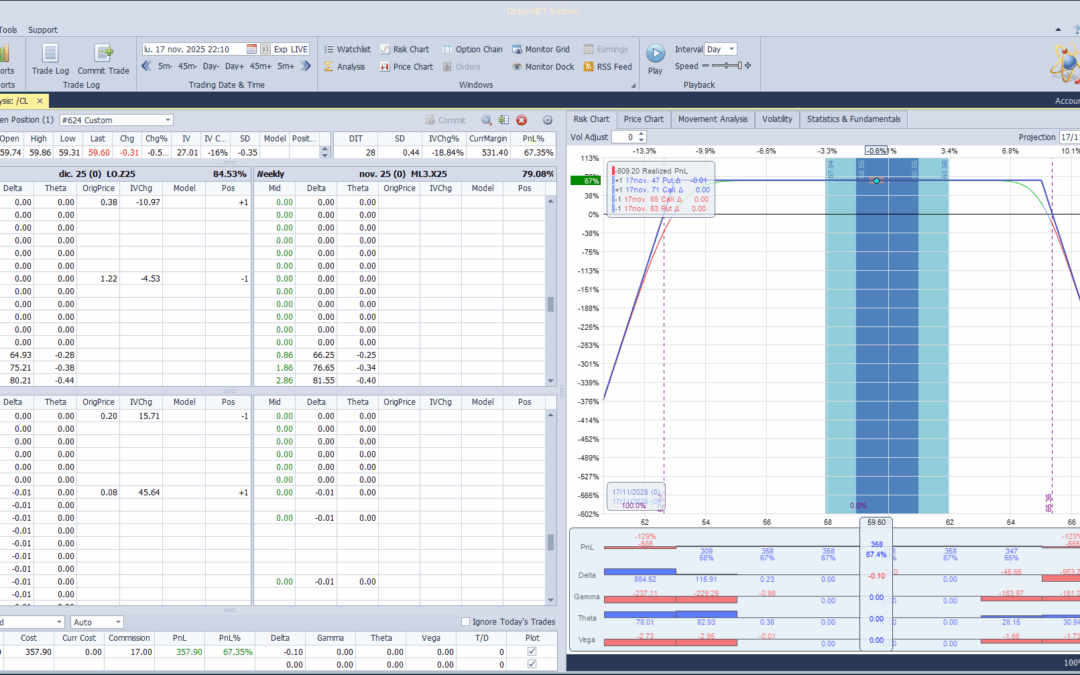Switch to the Price Chart tab
This screenshot has width=1080, height=675.
[643, 119]
